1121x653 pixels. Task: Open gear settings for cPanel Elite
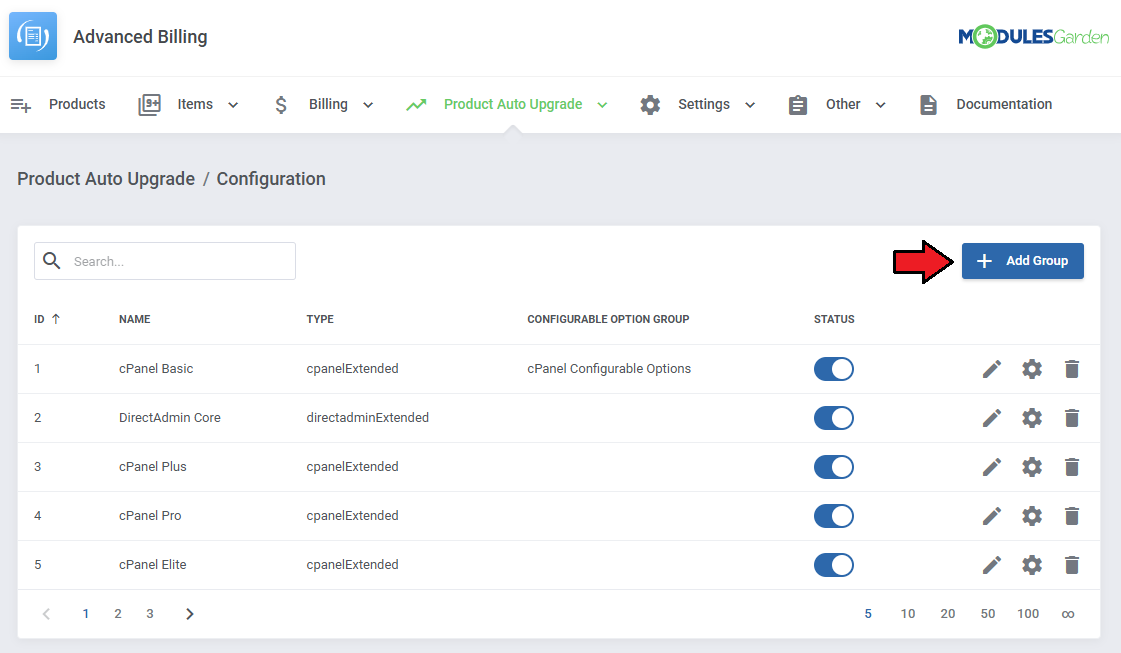point(1032,565)
